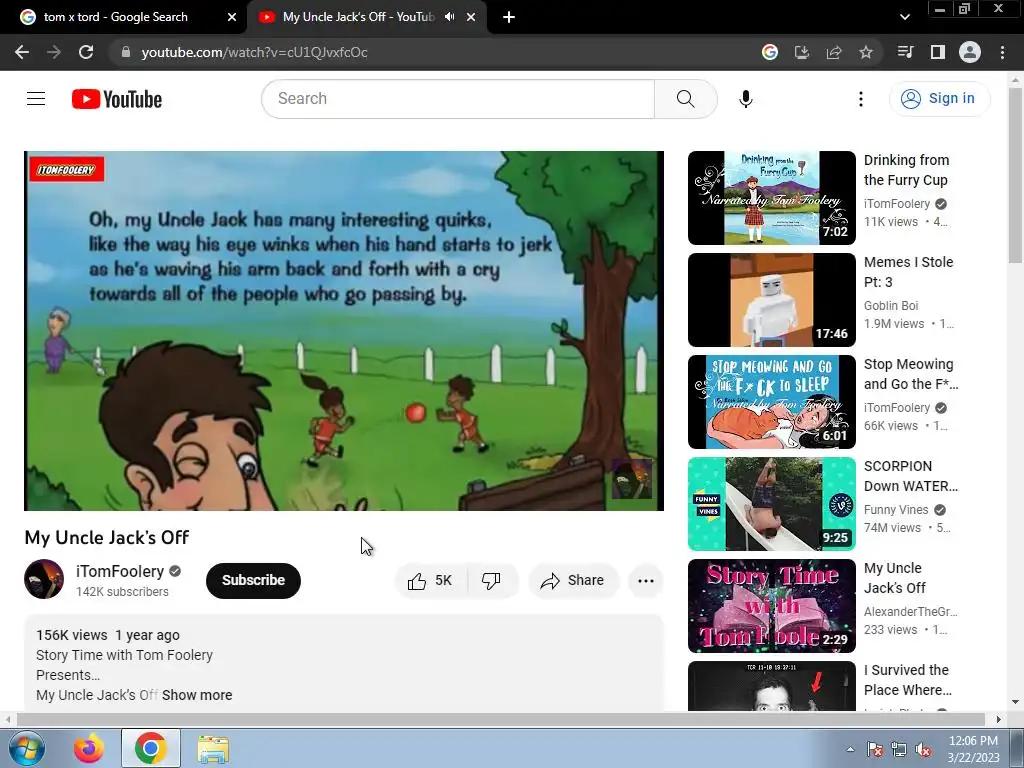
Task: Toggle Chrome side panel icon
Action: 938,52
